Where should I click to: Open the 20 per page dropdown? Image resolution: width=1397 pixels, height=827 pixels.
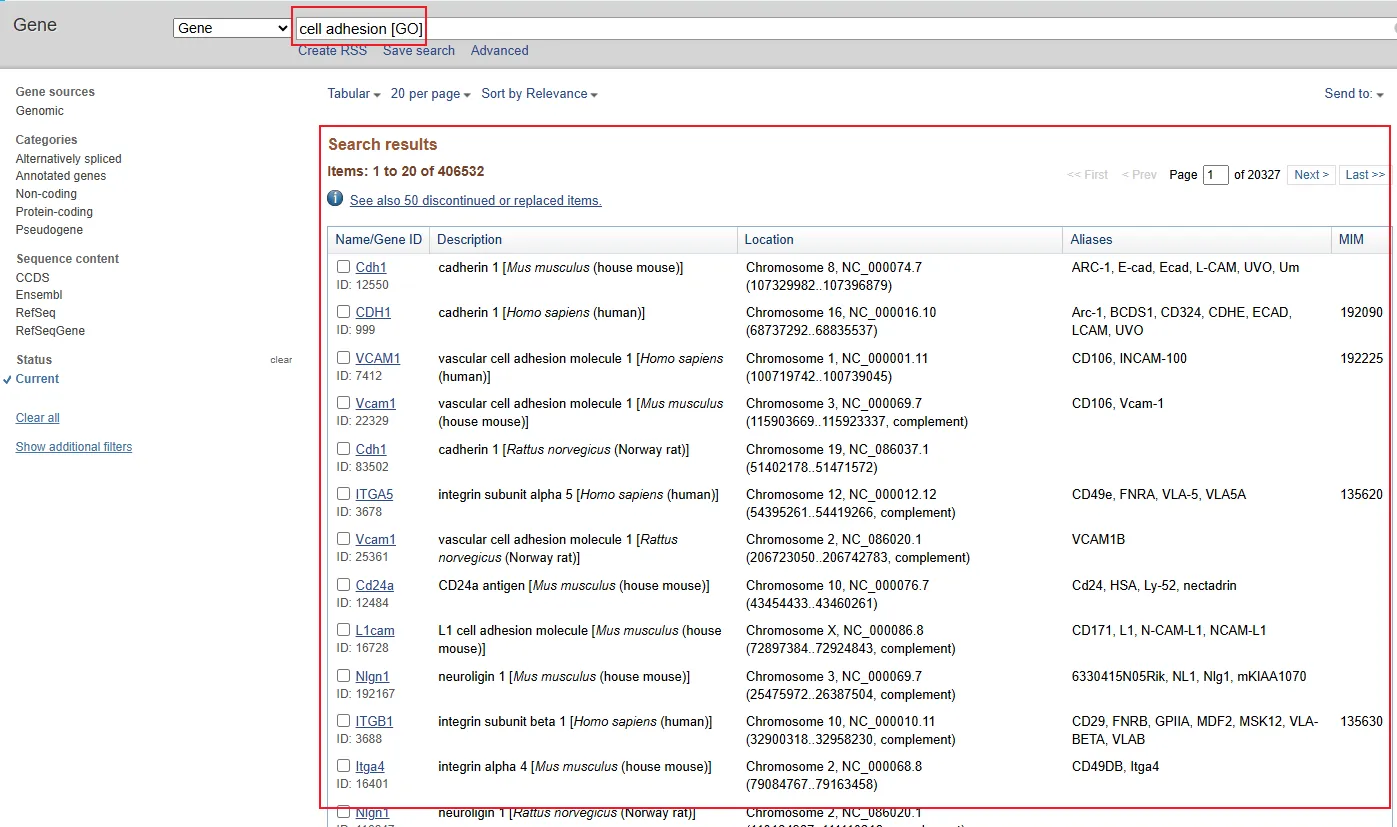430,94
